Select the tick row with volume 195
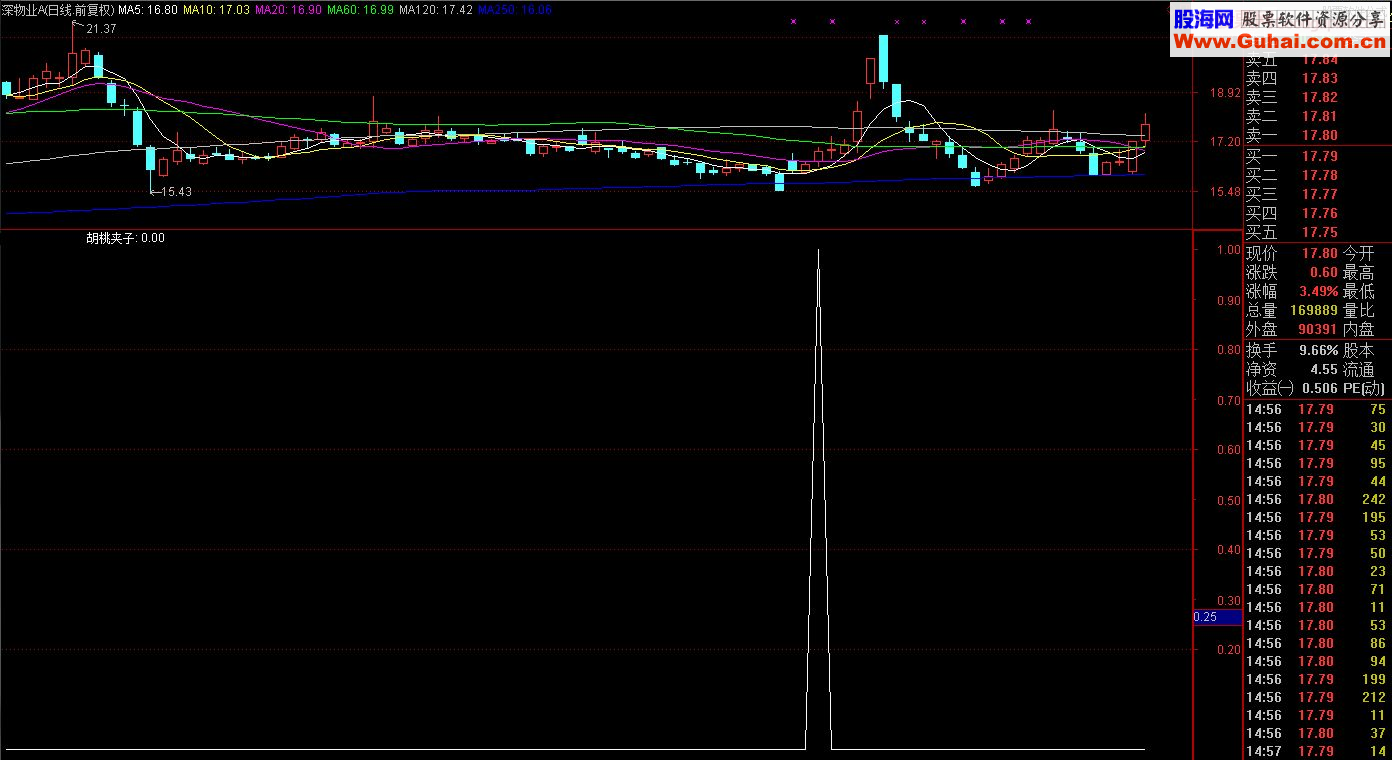This screenshot has height=760, width=1392. point(1317,517)
